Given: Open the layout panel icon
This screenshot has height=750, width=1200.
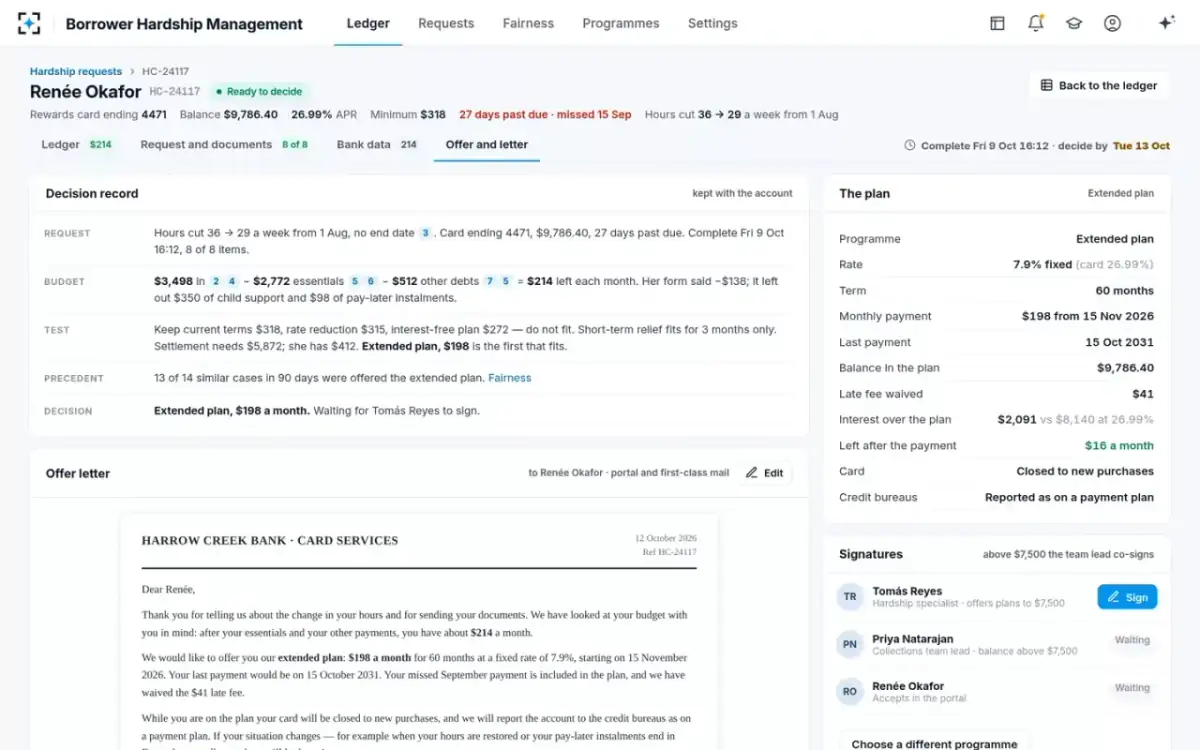Looking at the screenshot, I should pyautogui.click(x=997, y=23).
